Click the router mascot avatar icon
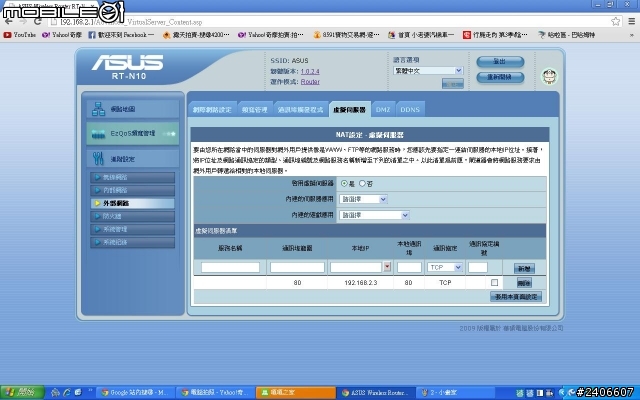Screen dimensions: 640x400 [x=549, y=76]
